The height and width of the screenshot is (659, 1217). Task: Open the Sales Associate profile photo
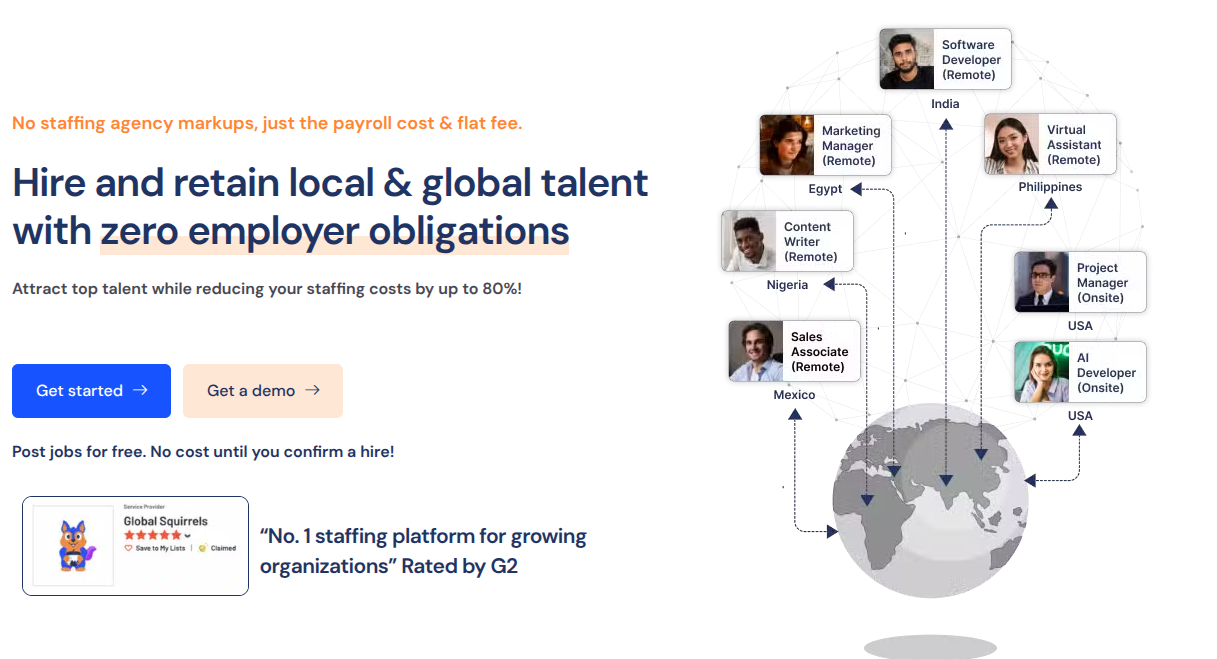pyautogui.click(x=756, y=351)
